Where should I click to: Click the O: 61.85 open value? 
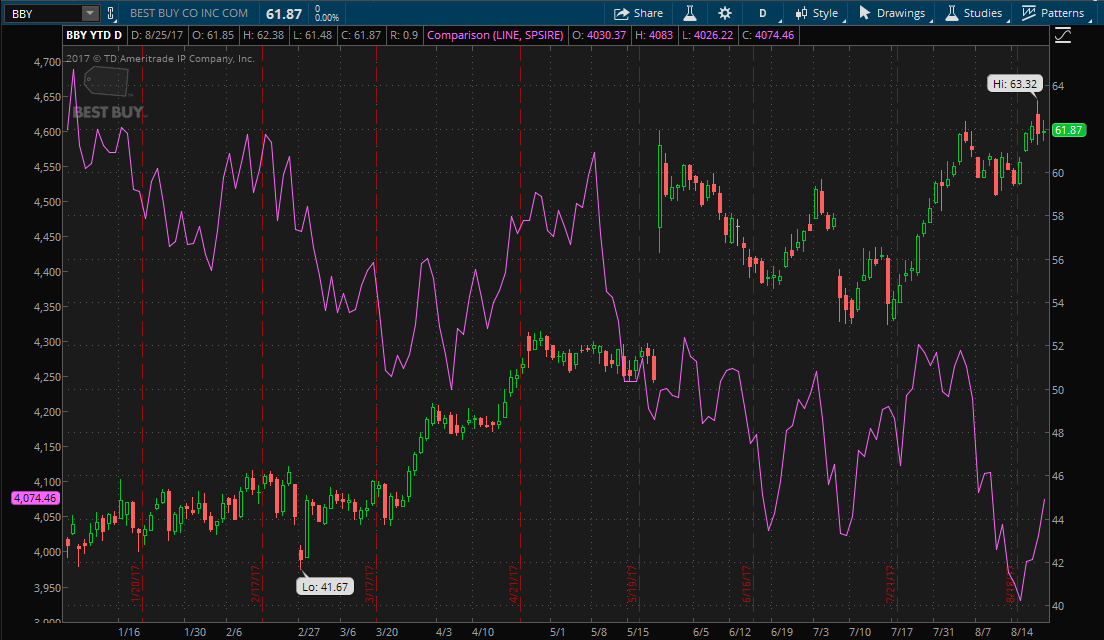[212, 35]
